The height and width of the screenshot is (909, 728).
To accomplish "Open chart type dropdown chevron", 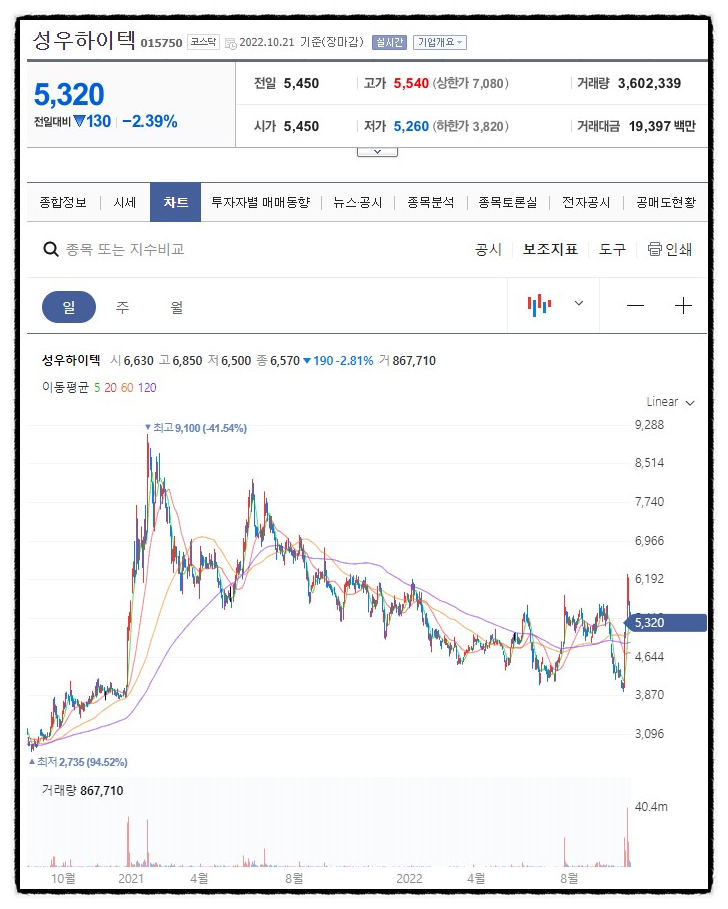I will tap(578, 303).
